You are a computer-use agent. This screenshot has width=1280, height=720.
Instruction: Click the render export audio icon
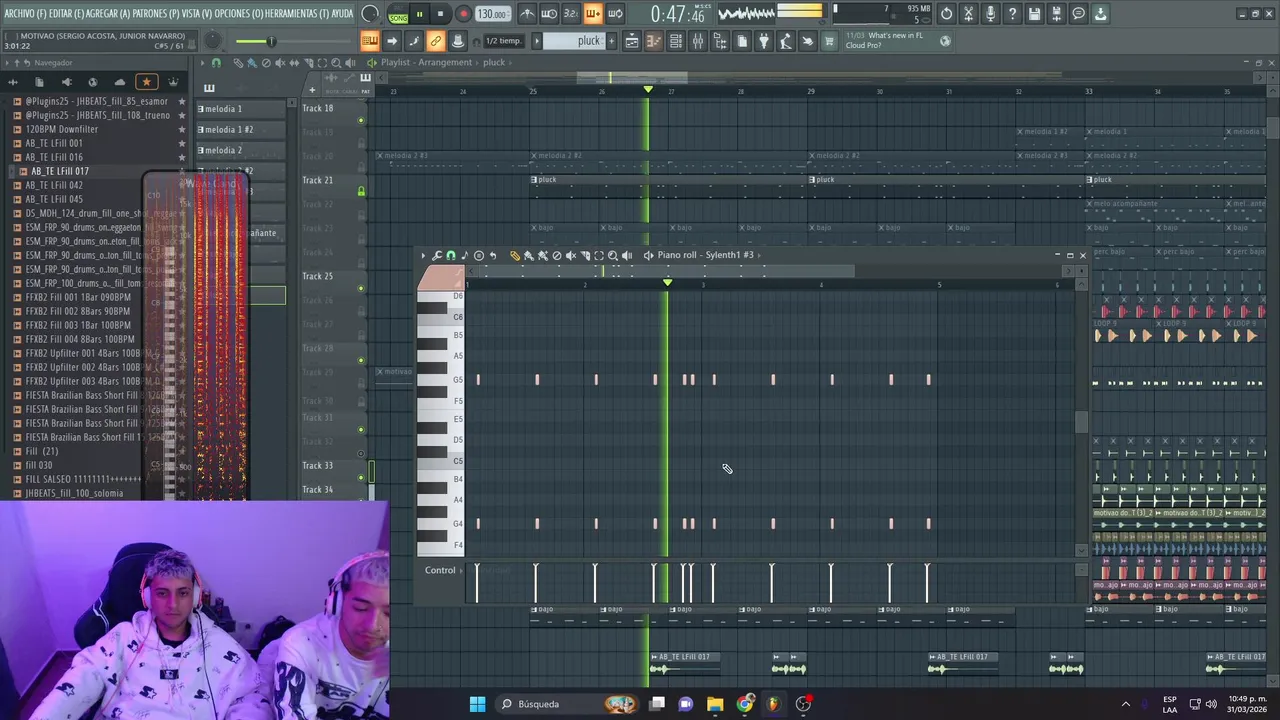(x=1056, y=14)
